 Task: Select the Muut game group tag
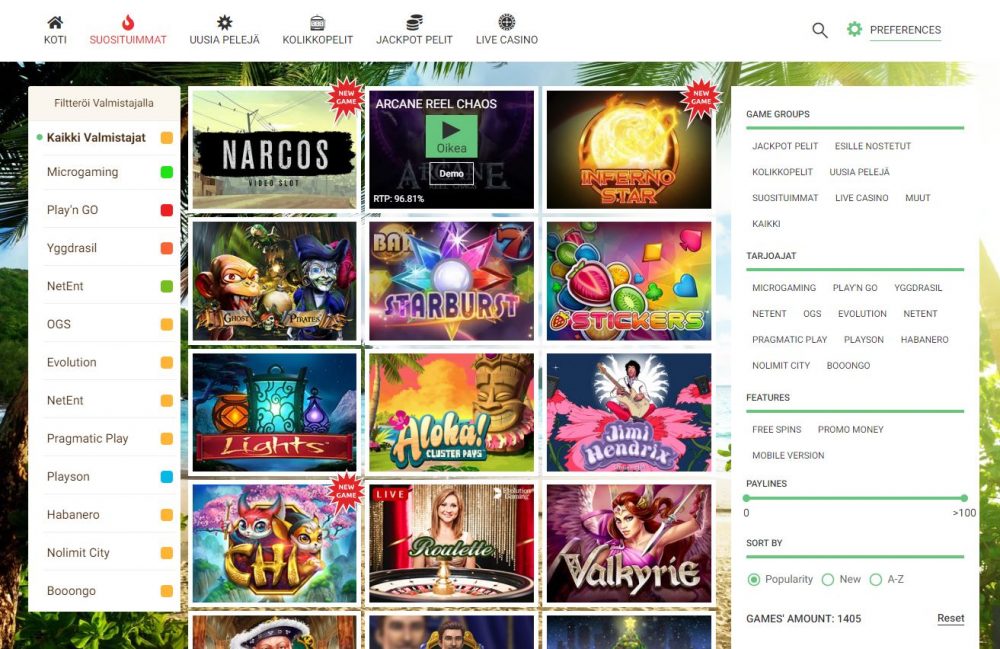[x=918, y=198]
